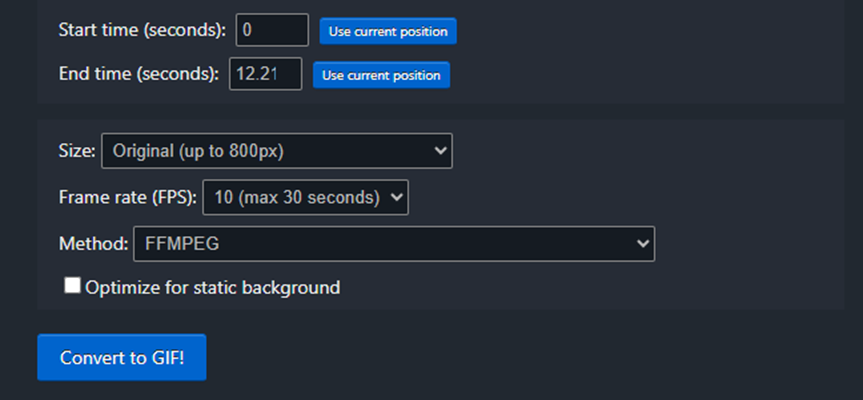This screenshot has height=400, width=863.
Task: Open the Method dropdown showing FFMPEG
Action: 394,243
